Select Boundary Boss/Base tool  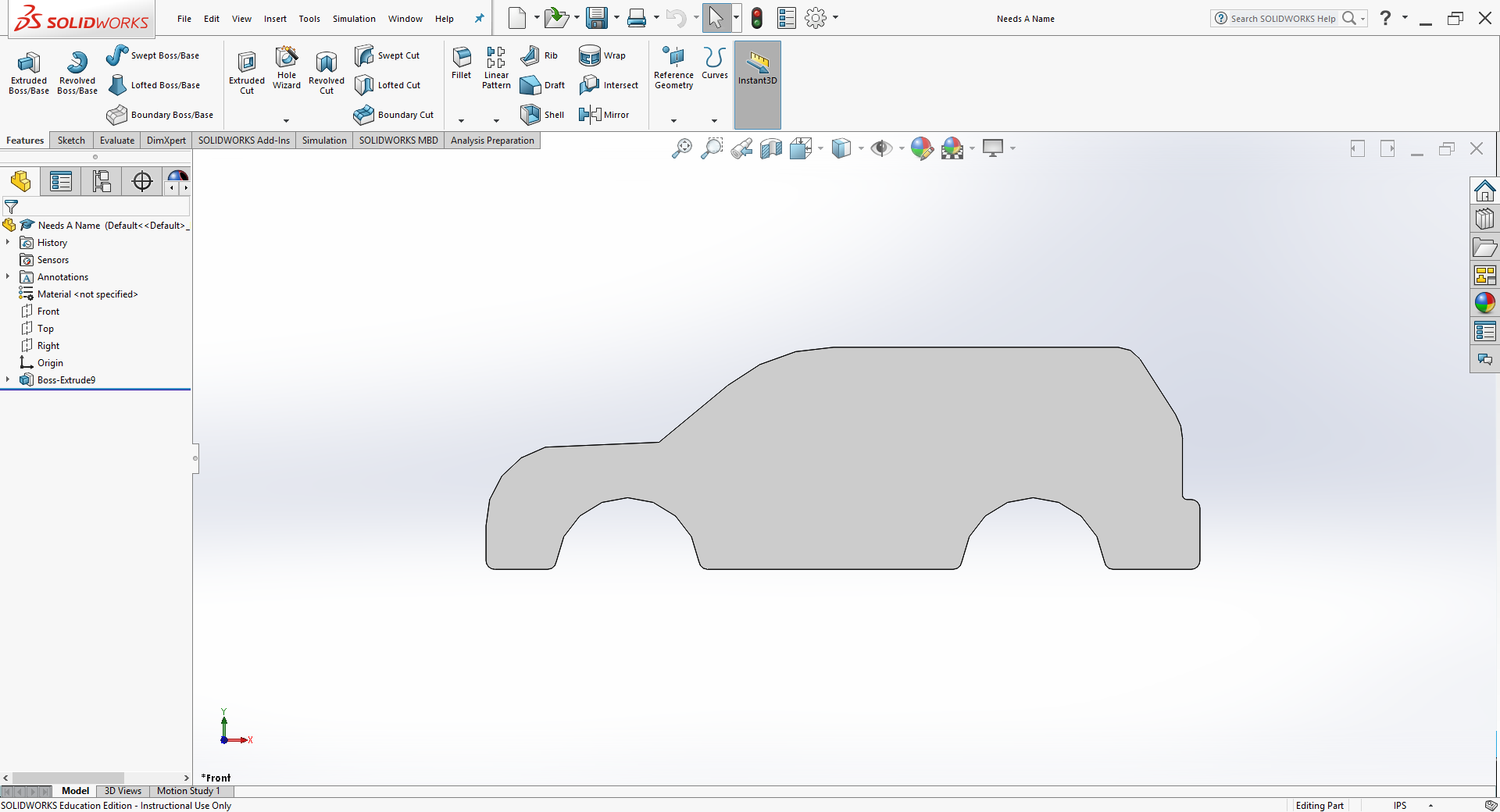pos(161,115)
